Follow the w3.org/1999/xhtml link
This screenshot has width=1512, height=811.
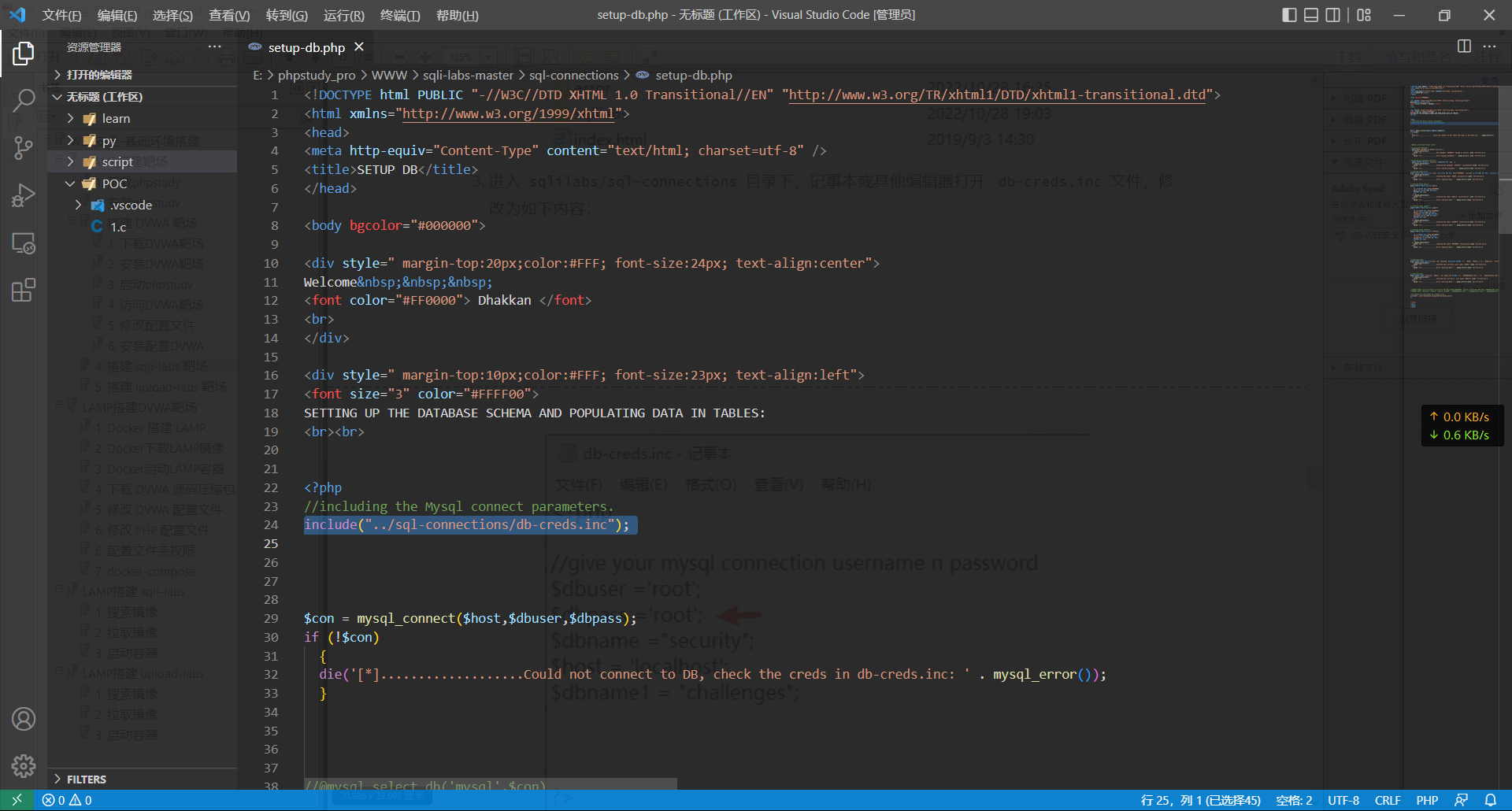[508, 113]
